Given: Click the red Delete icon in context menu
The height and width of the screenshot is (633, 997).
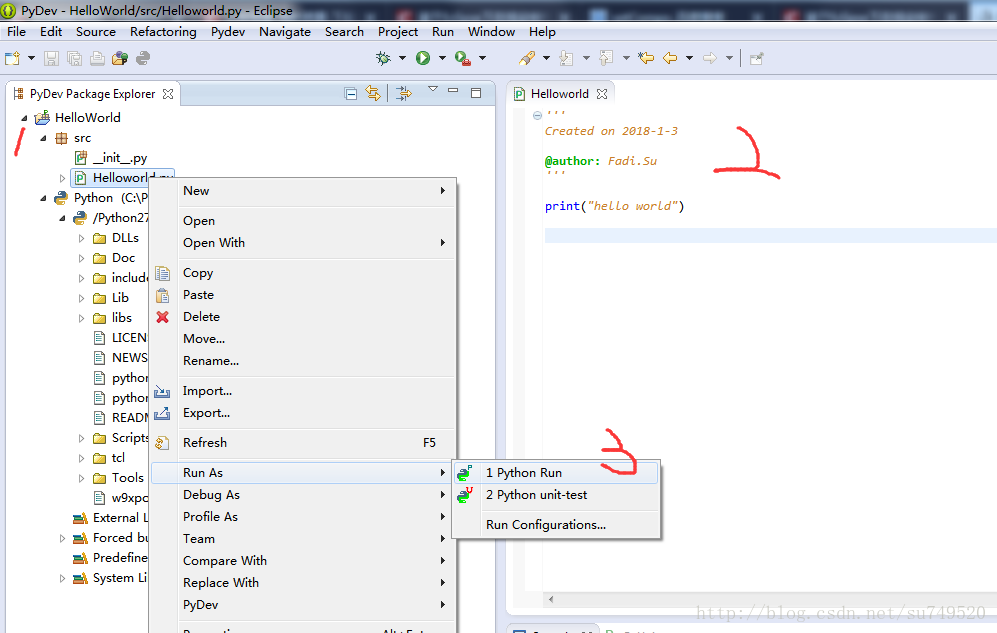Looking at the screenshot, I should 163,317.
